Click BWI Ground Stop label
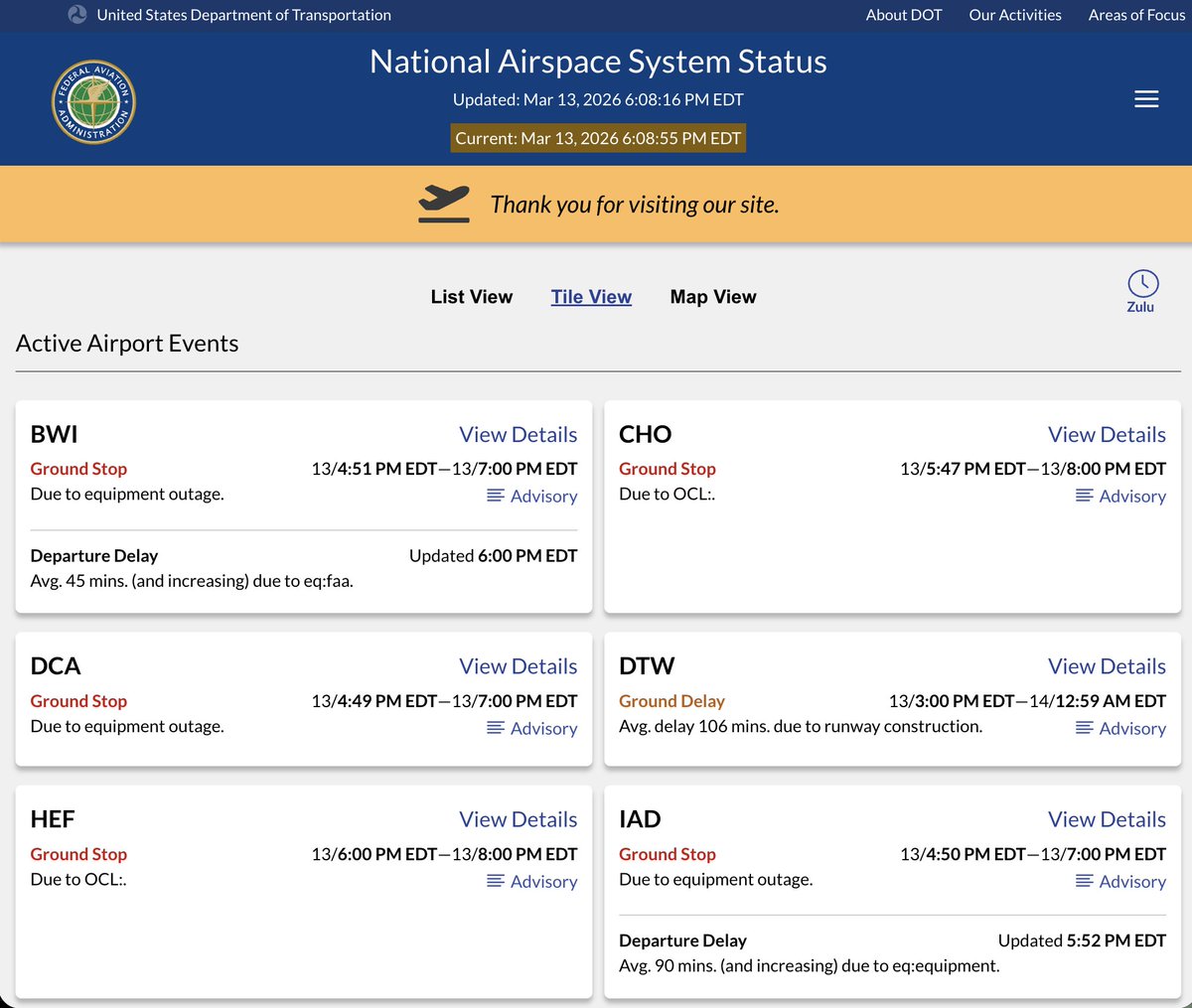 pyautogui.click(x=78, y=469)
